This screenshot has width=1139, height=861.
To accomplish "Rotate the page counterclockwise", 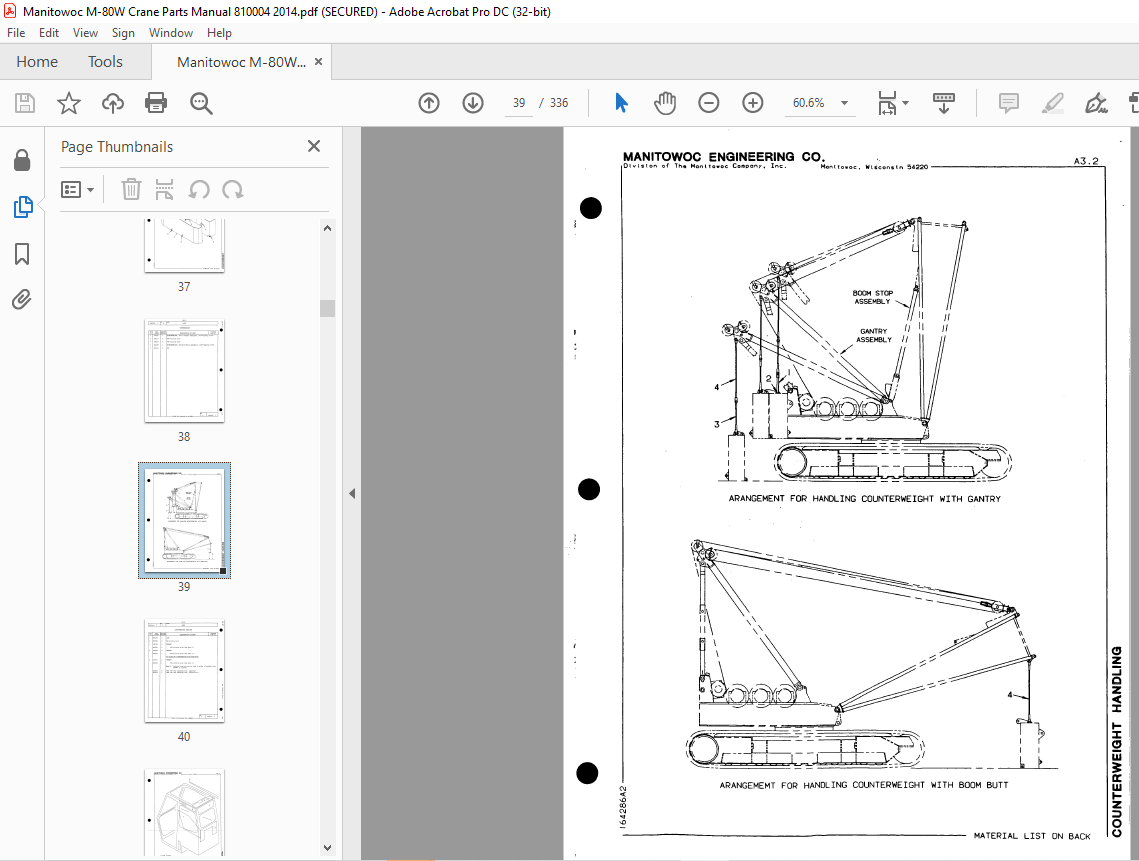I will (199, 190).
